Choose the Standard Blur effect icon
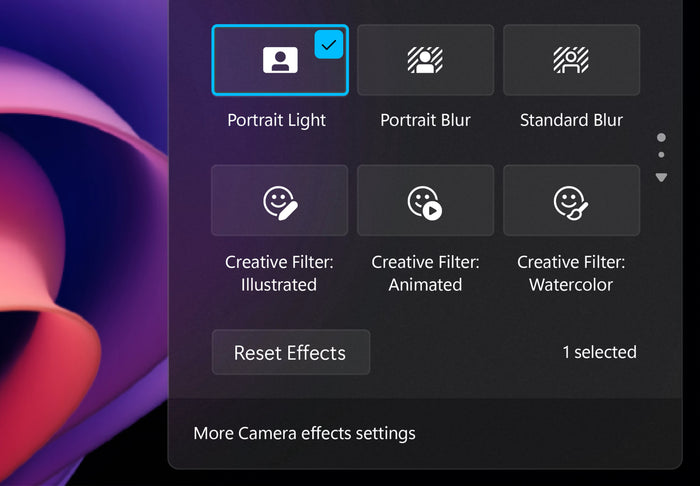700x486 pixels. pyautogui.click(x=571, y=60)
